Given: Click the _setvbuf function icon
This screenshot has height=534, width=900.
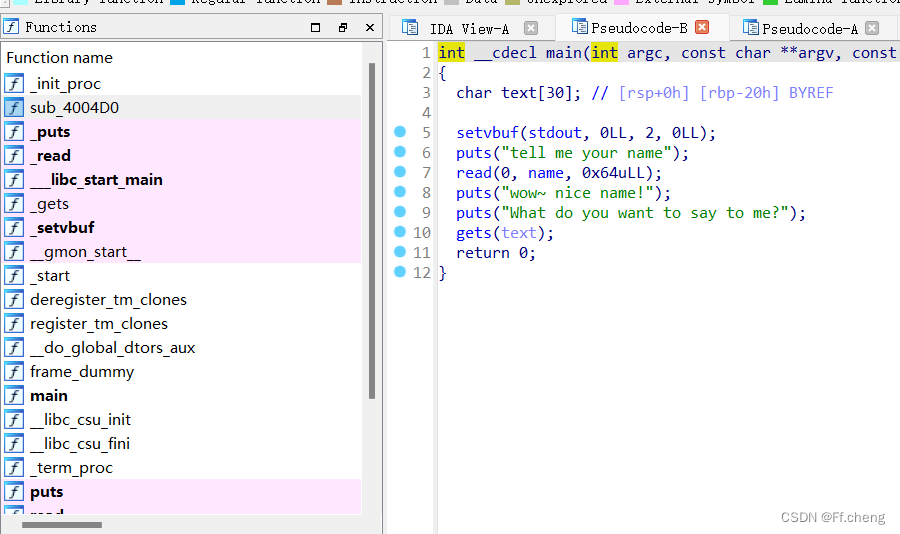Looking at the screenshot, I should [x=14, y=228].
